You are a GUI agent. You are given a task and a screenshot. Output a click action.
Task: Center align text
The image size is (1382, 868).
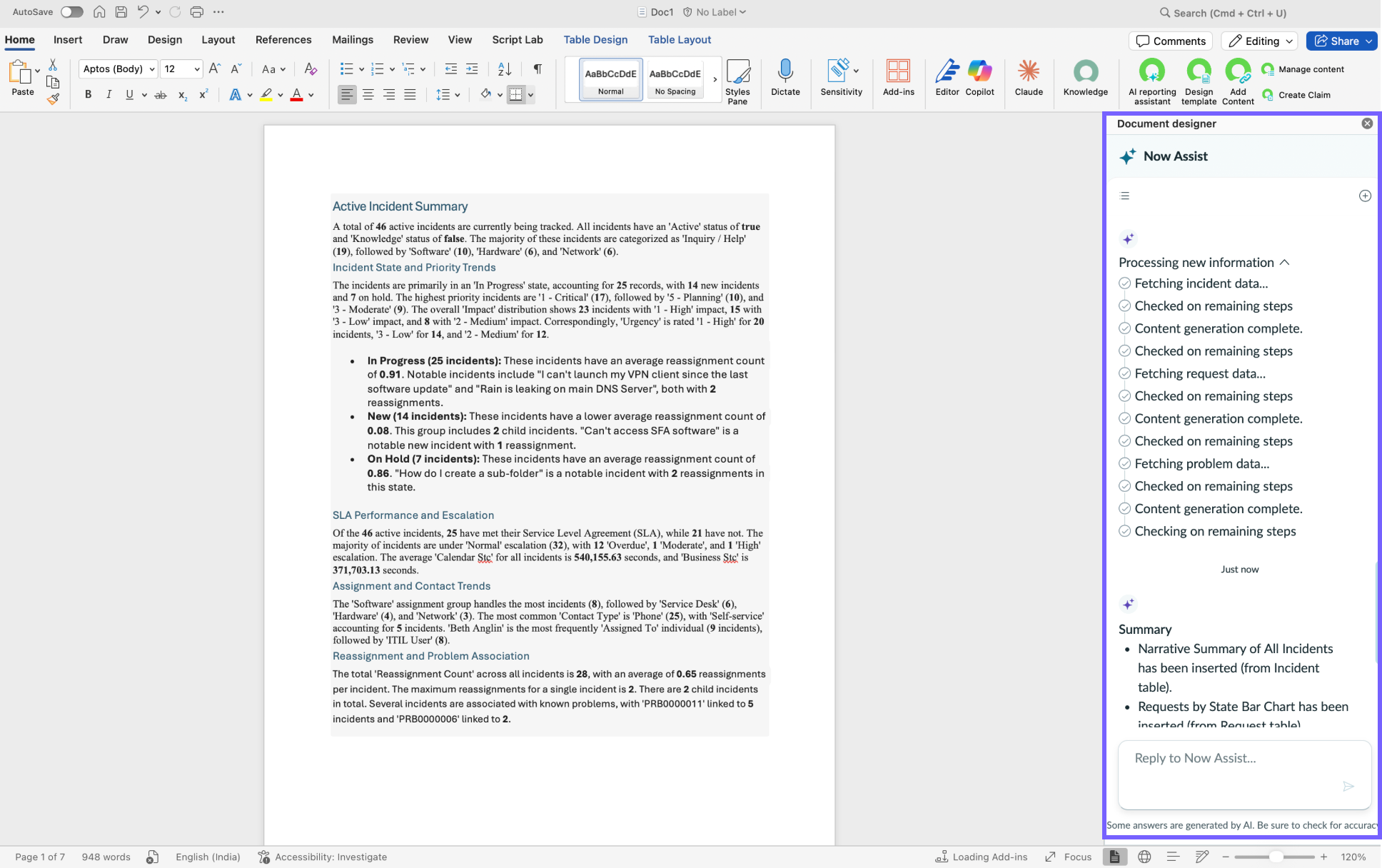(x=368, y=94)
